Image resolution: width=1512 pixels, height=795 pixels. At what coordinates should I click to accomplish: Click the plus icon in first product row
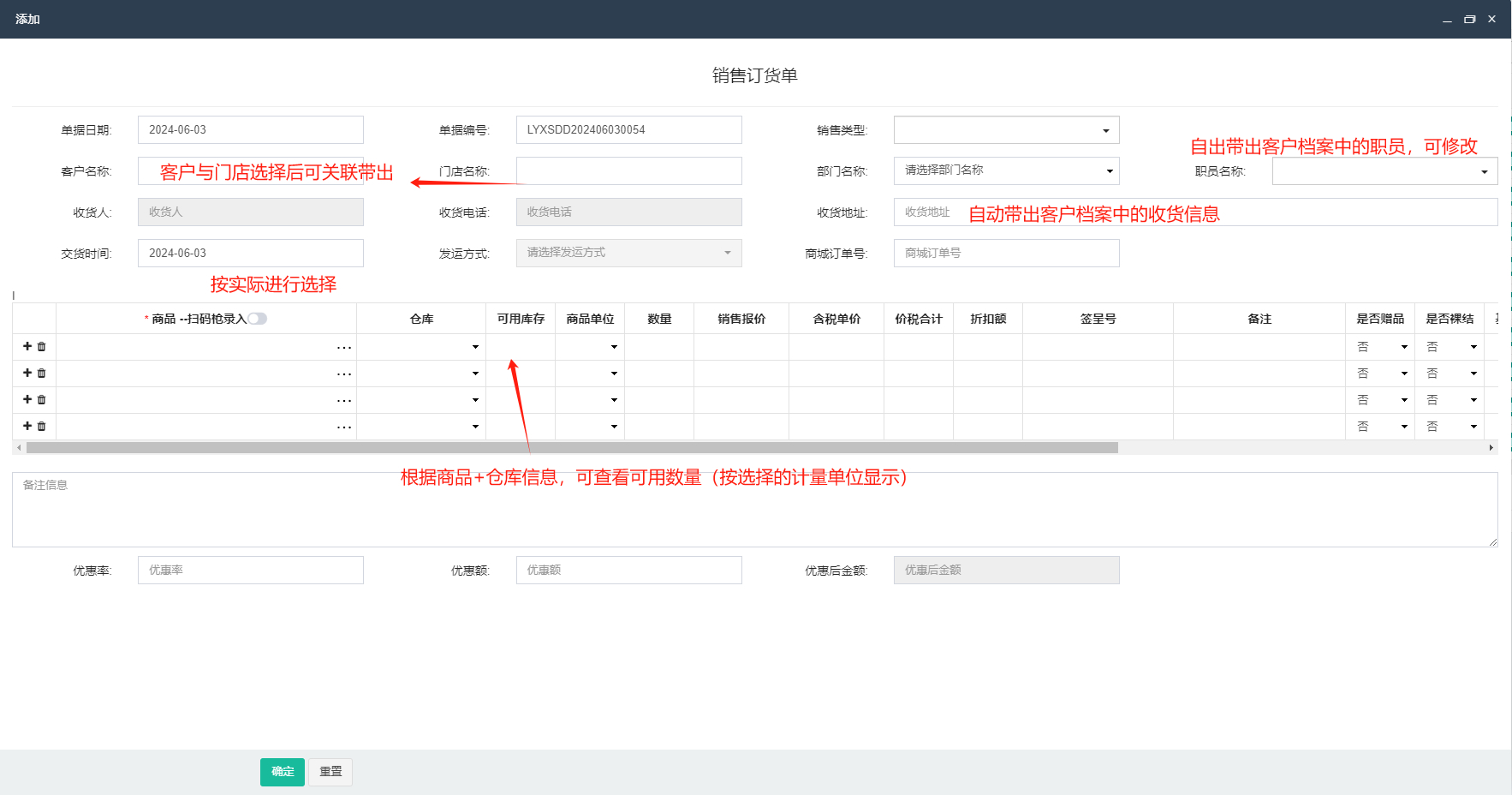27,347
